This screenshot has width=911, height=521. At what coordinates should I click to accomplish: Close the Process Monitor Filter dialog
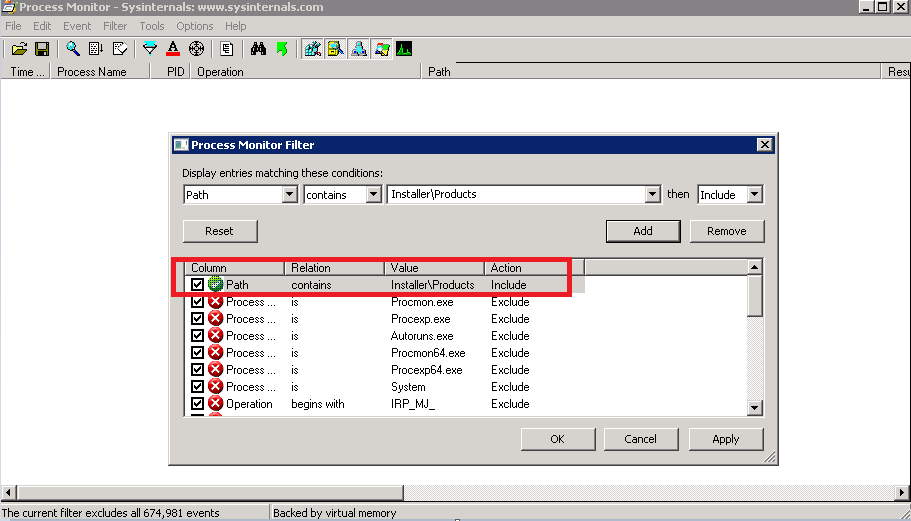tap(765, 145)
